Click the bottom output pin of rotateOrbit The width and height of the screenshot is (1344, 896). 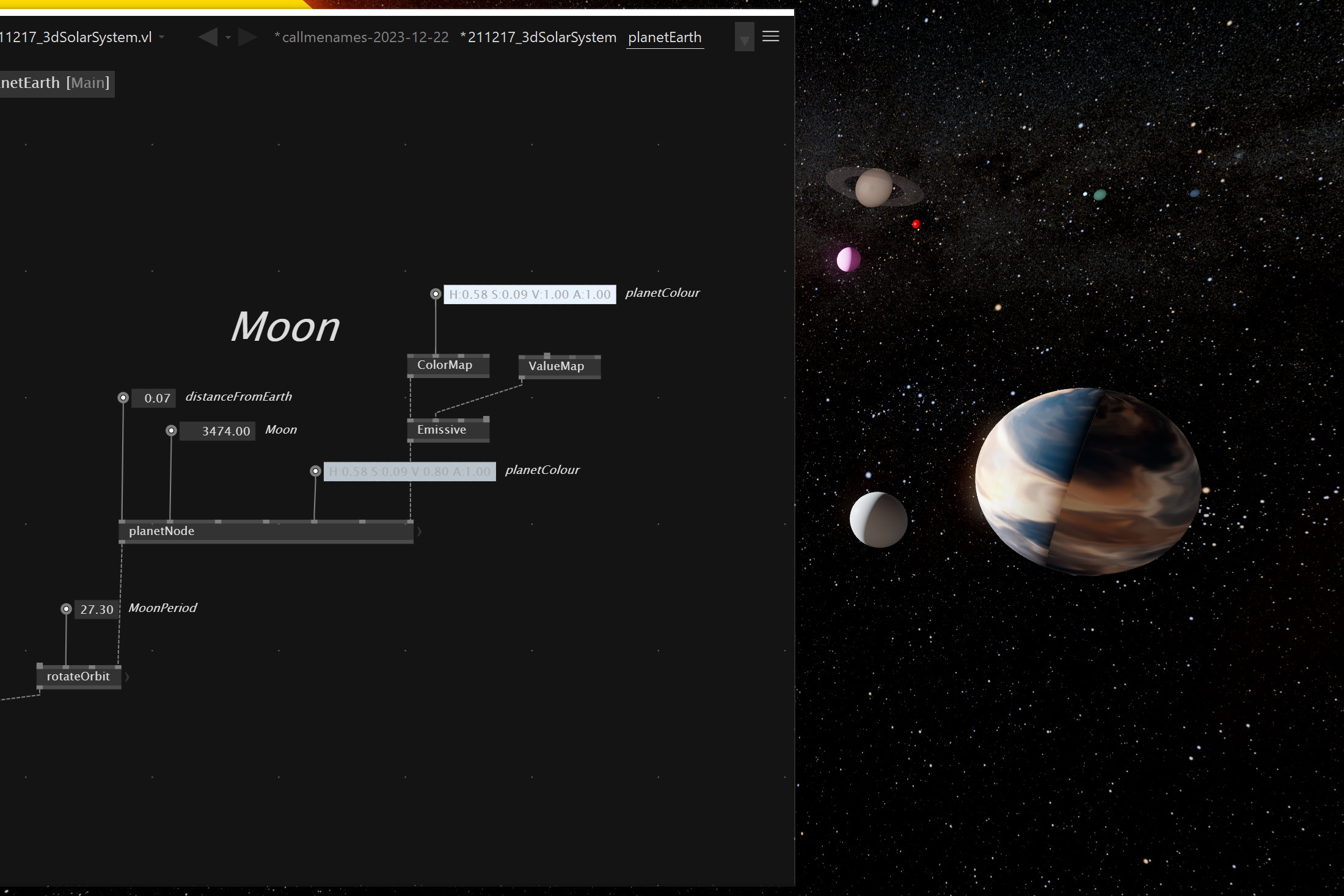pyautogui.click(x=40, y=687)
